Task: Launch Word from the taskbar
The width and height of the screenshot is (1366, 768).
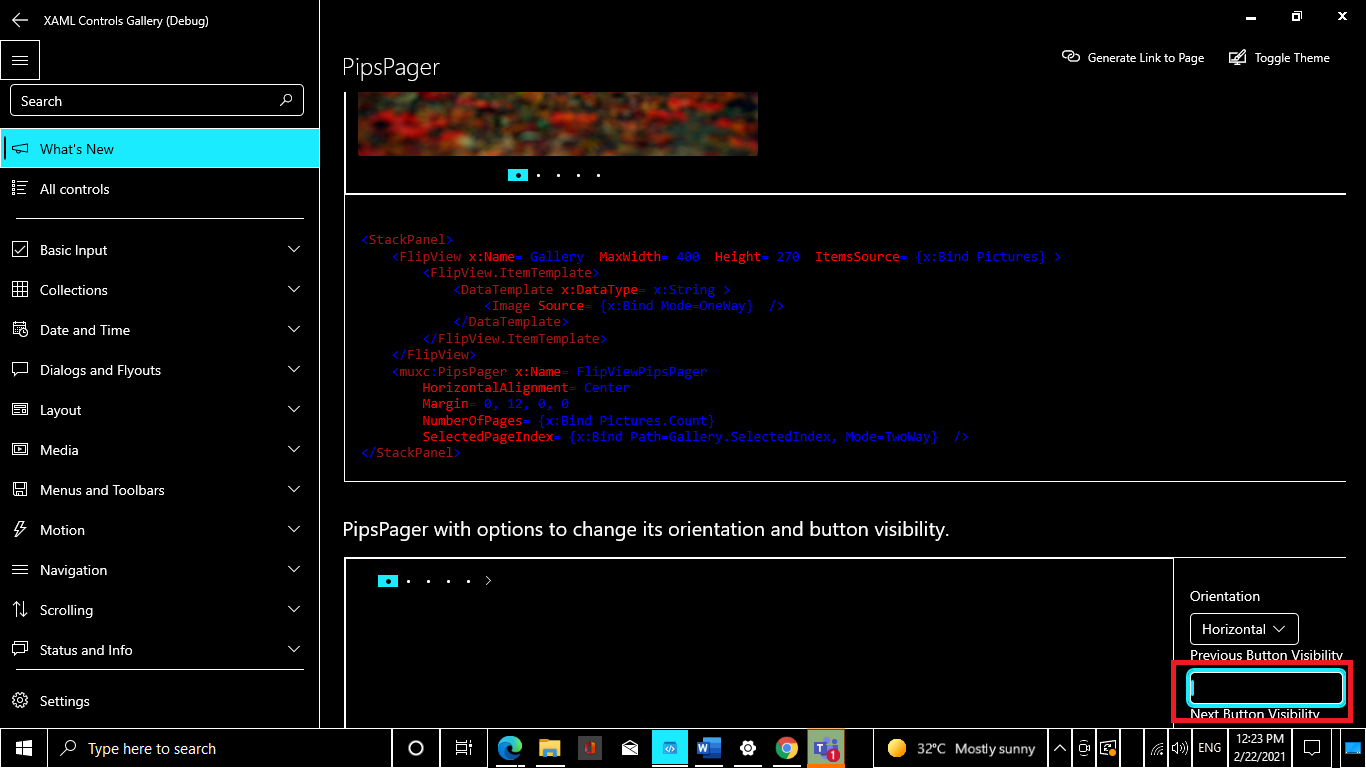Action: [709, 747]
